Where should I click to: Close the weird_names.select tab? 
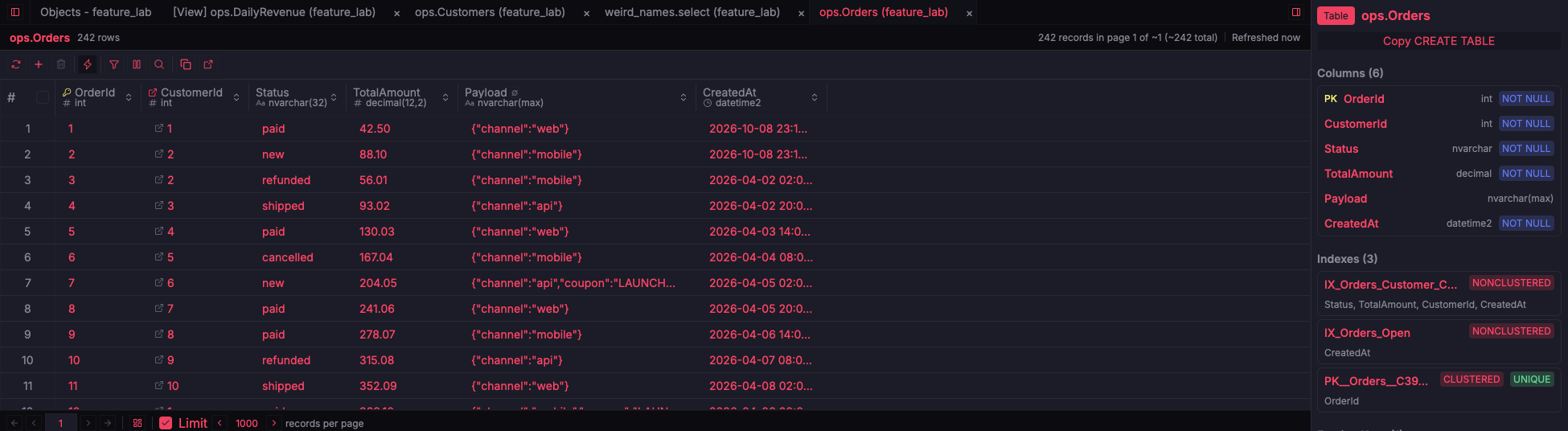pos(801,13)
